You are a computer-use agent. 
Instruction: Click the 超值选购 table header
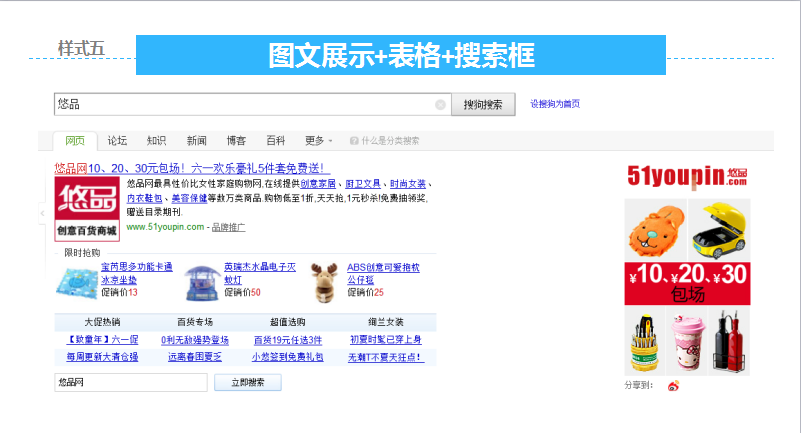click(x=288, y=322)
